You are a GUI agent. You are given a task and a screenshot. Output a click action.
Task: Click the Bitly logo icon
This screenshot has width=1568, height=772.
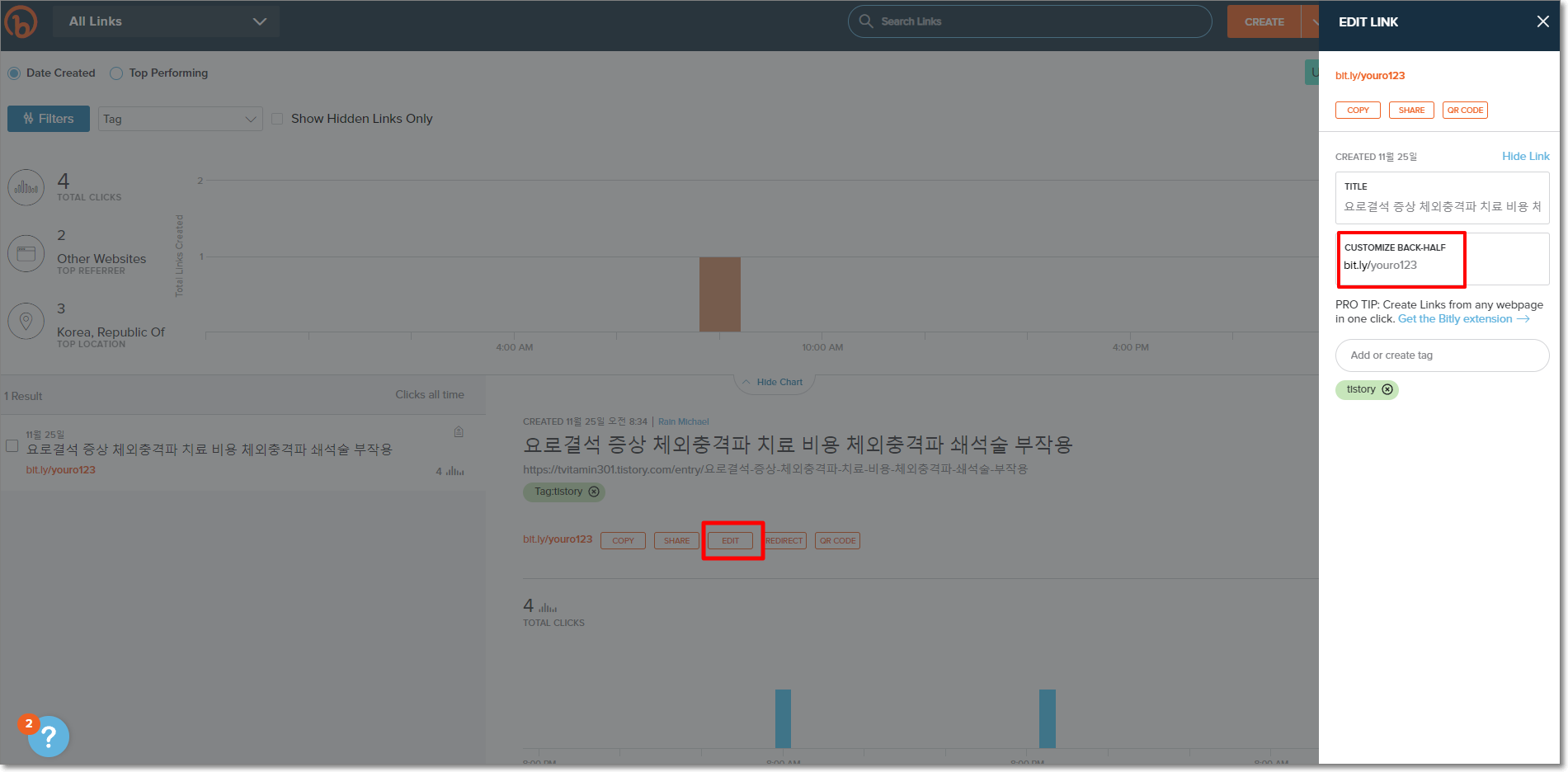tap(21, 21)
